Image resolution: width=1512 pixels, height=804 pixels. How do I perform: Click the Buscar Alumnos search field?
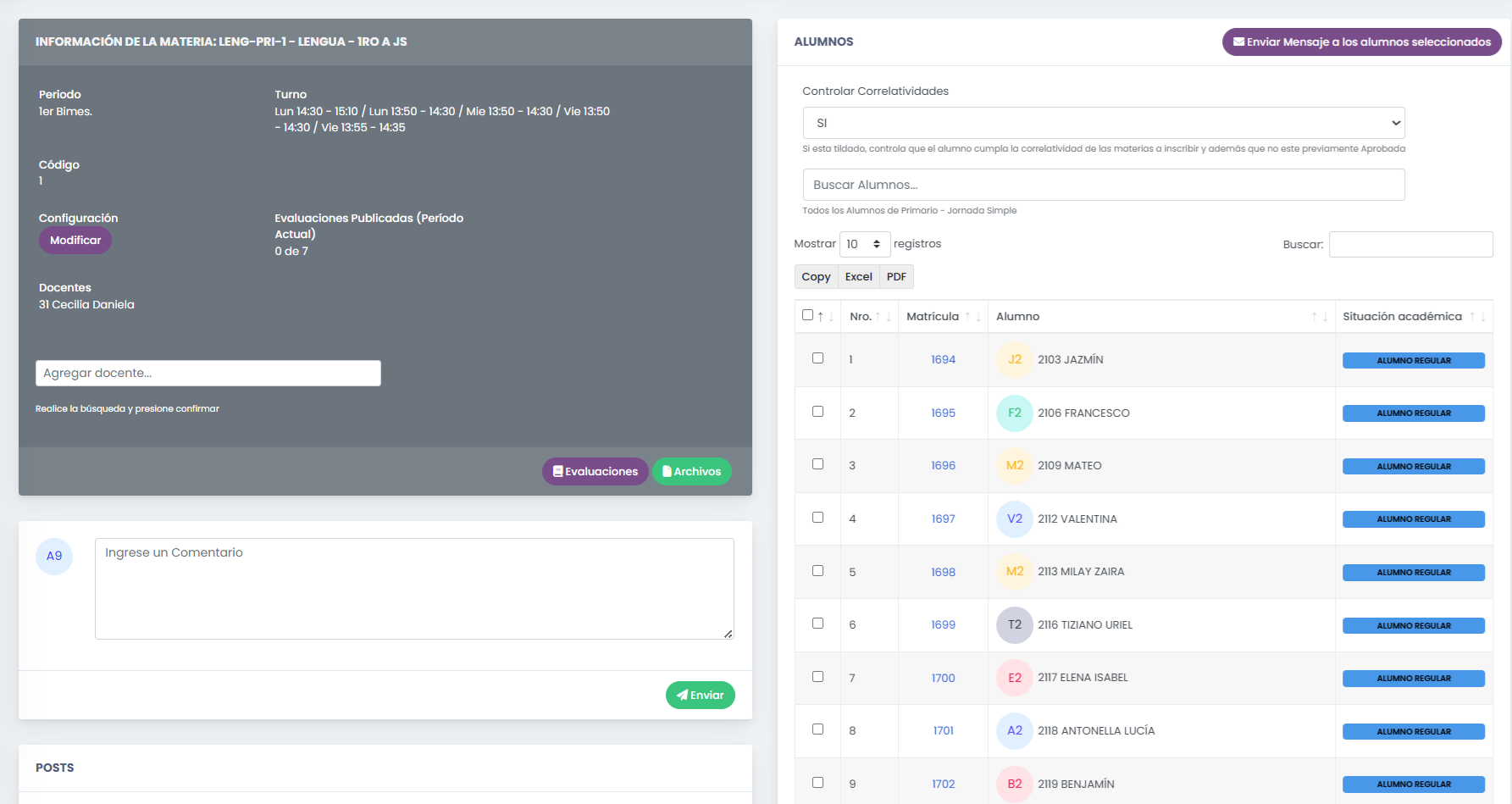click(x=1104, y=185)
